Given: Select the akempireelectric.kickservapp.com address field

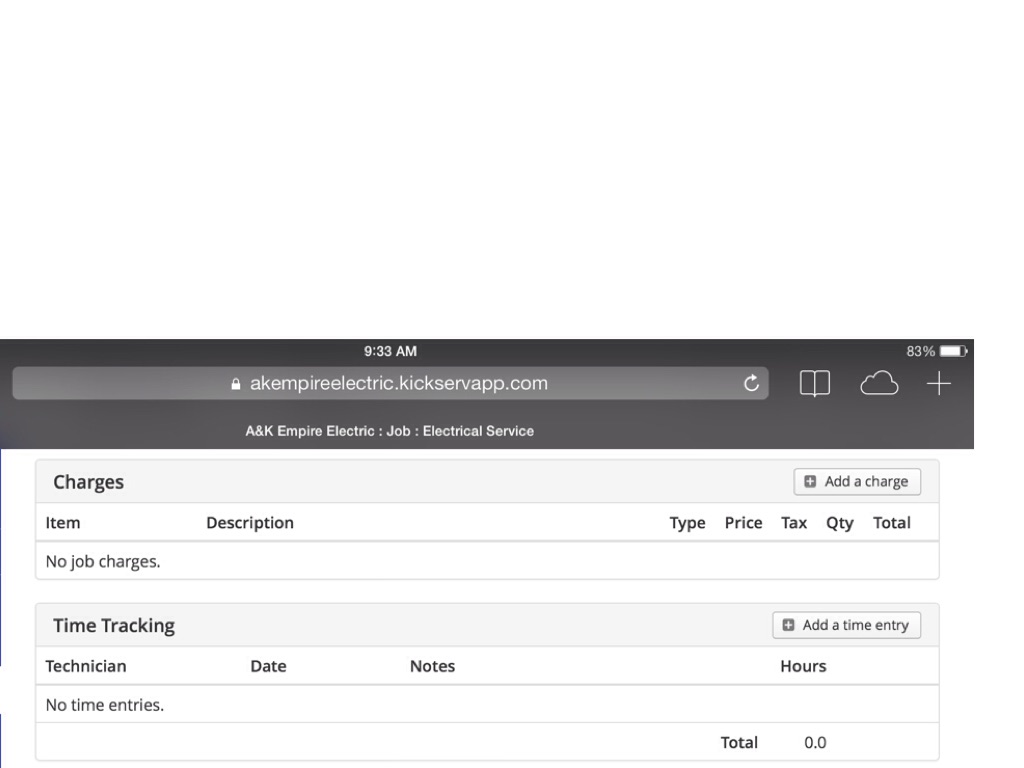Looking at the screenshot, I should pyautogui.click(x=398, y=384).
